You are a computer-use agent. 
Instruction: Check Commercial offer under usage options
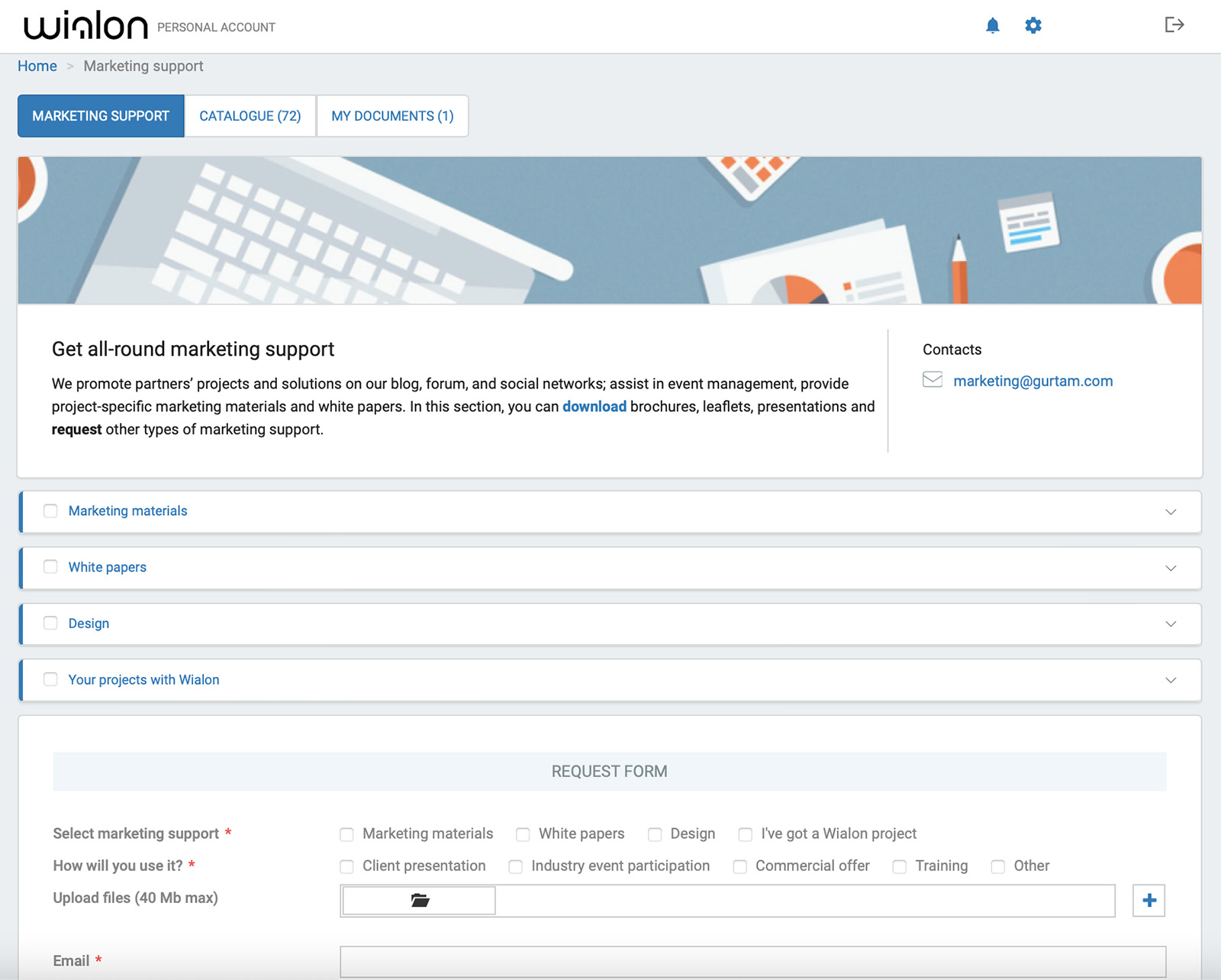(x=739, y=866)
